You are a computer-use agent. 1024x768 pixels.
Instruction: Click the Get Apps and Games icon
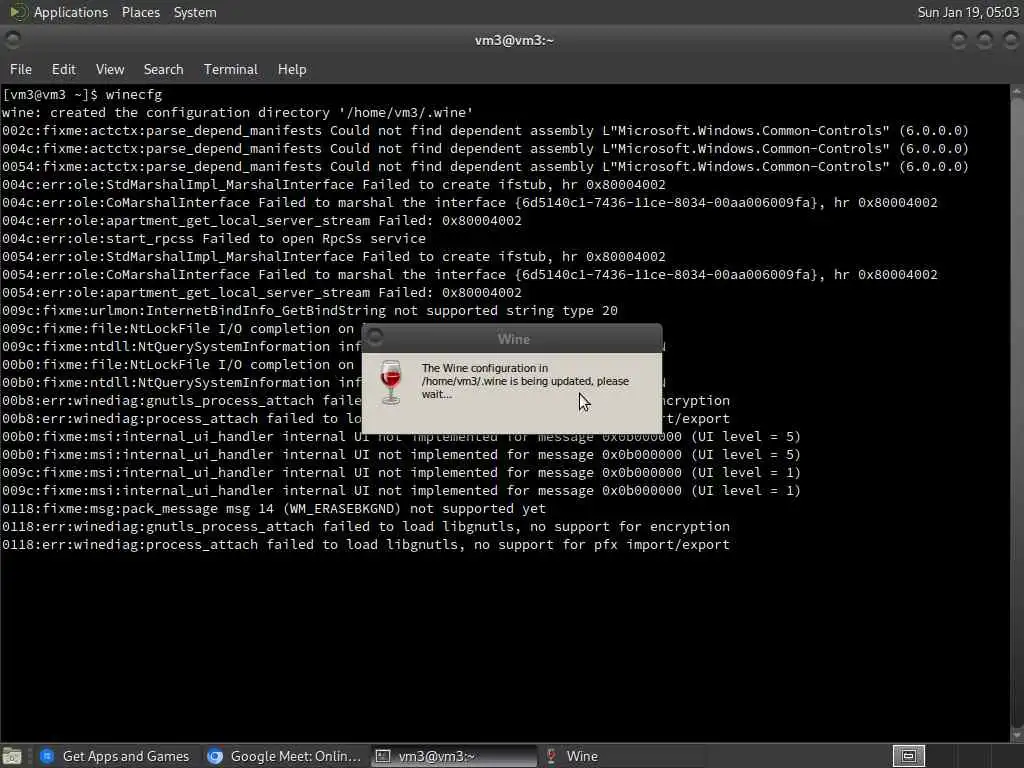(x=47, y=756)
